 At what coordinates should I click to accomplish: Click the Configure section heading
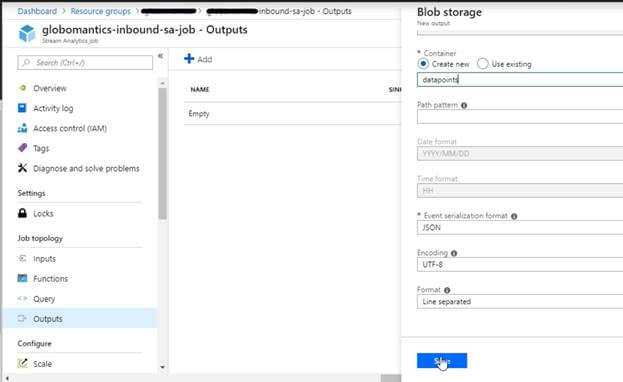(x=35, y=343)
